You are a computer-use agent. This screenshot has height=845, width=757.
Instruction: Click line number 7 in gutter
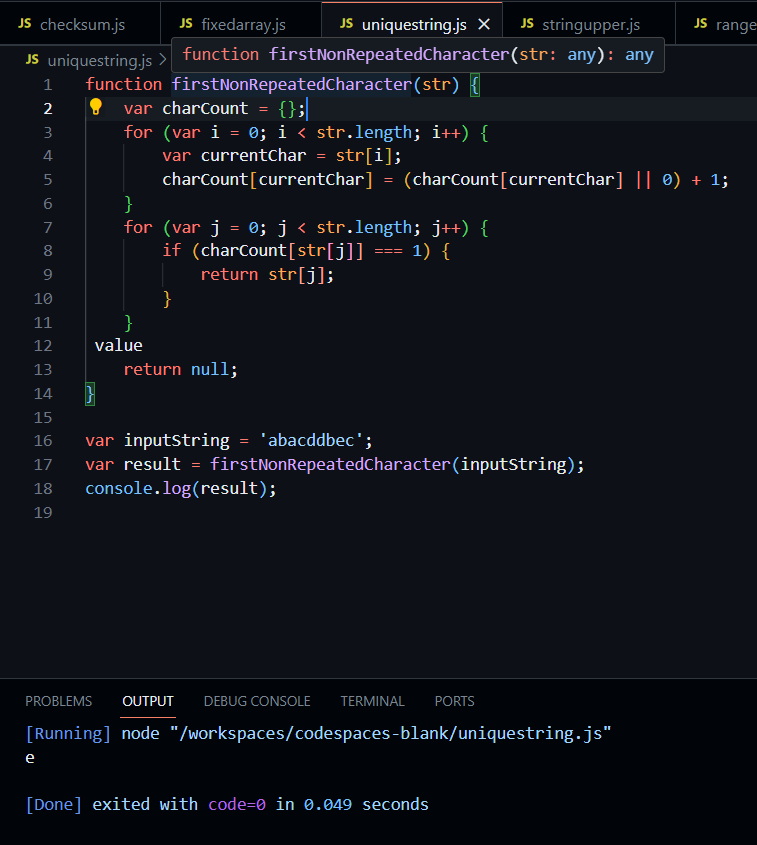click(x=48, y=227)
